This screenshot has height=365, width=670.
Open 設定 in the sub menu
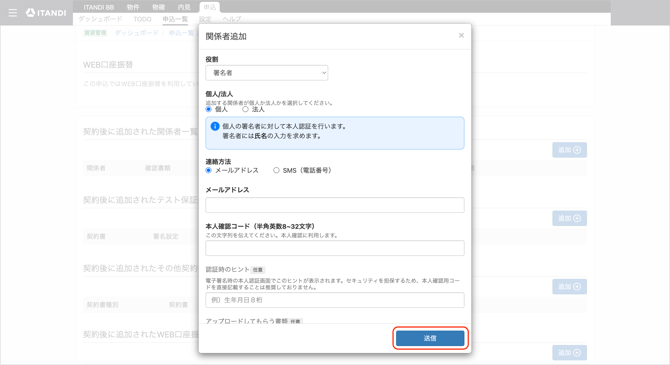(x=205, y=19)
